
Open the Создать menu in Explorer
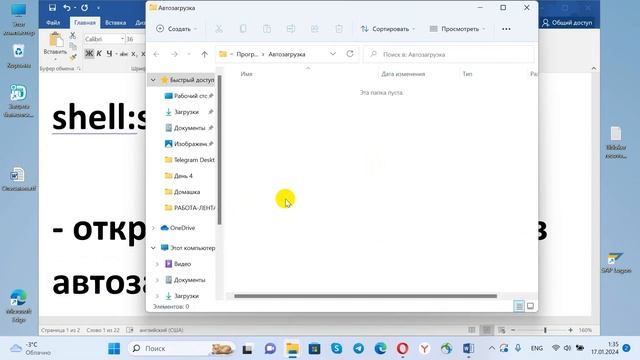tap(176, 29)
